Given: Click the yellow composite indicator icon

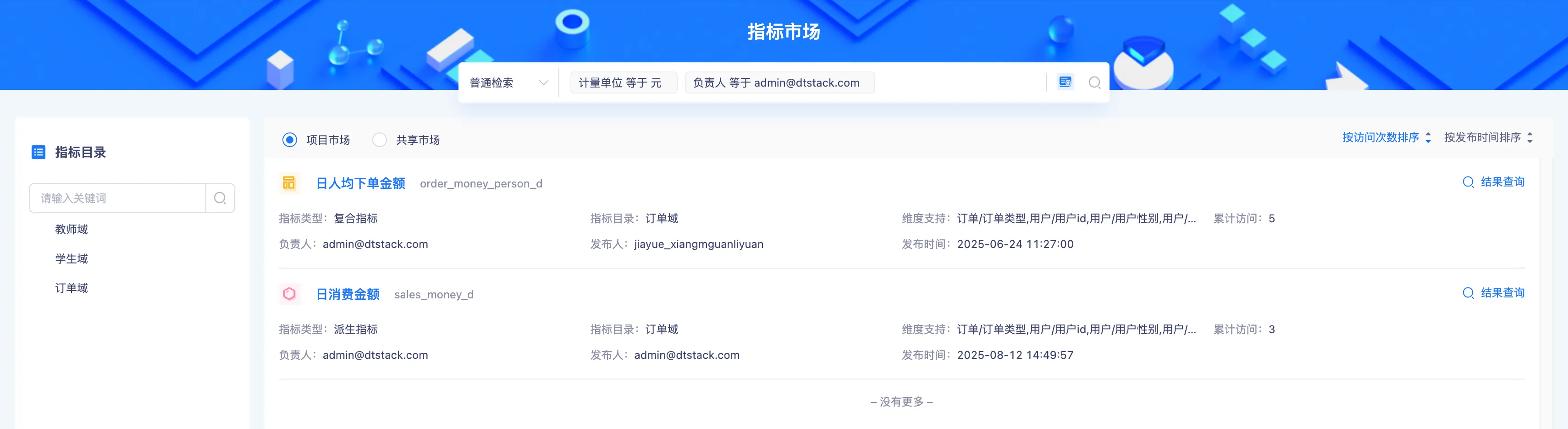Looking at the screenshot, I should tap(289, 182).
